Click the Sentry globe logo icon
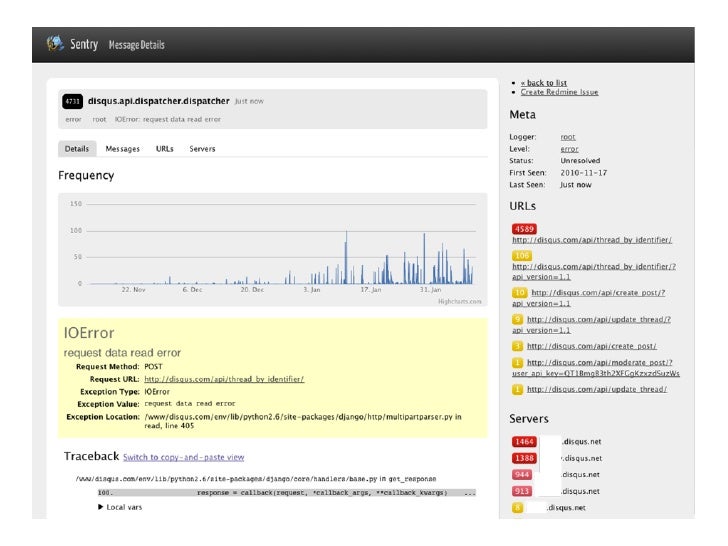728x546 pixels. [x=55, y=44]
